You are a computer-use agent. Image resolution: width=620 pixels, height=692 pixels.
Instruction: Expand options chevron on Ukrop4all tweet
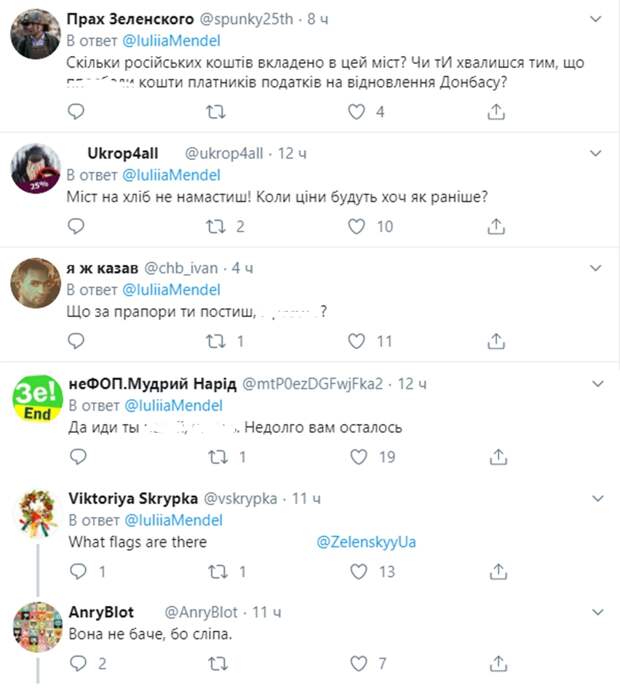point(596,153)
